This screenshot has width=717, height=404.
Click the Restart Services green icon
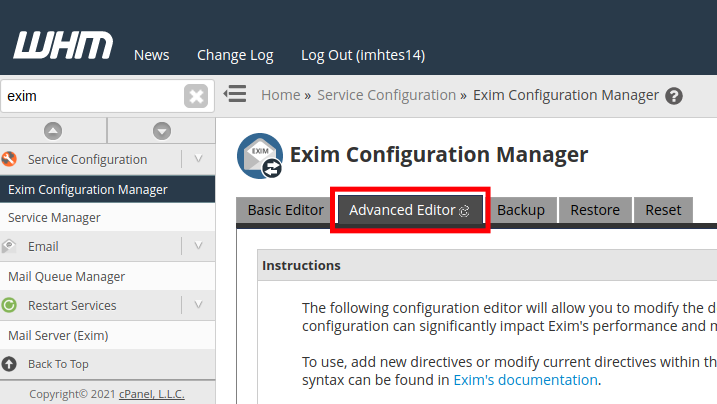coord(10,305)
